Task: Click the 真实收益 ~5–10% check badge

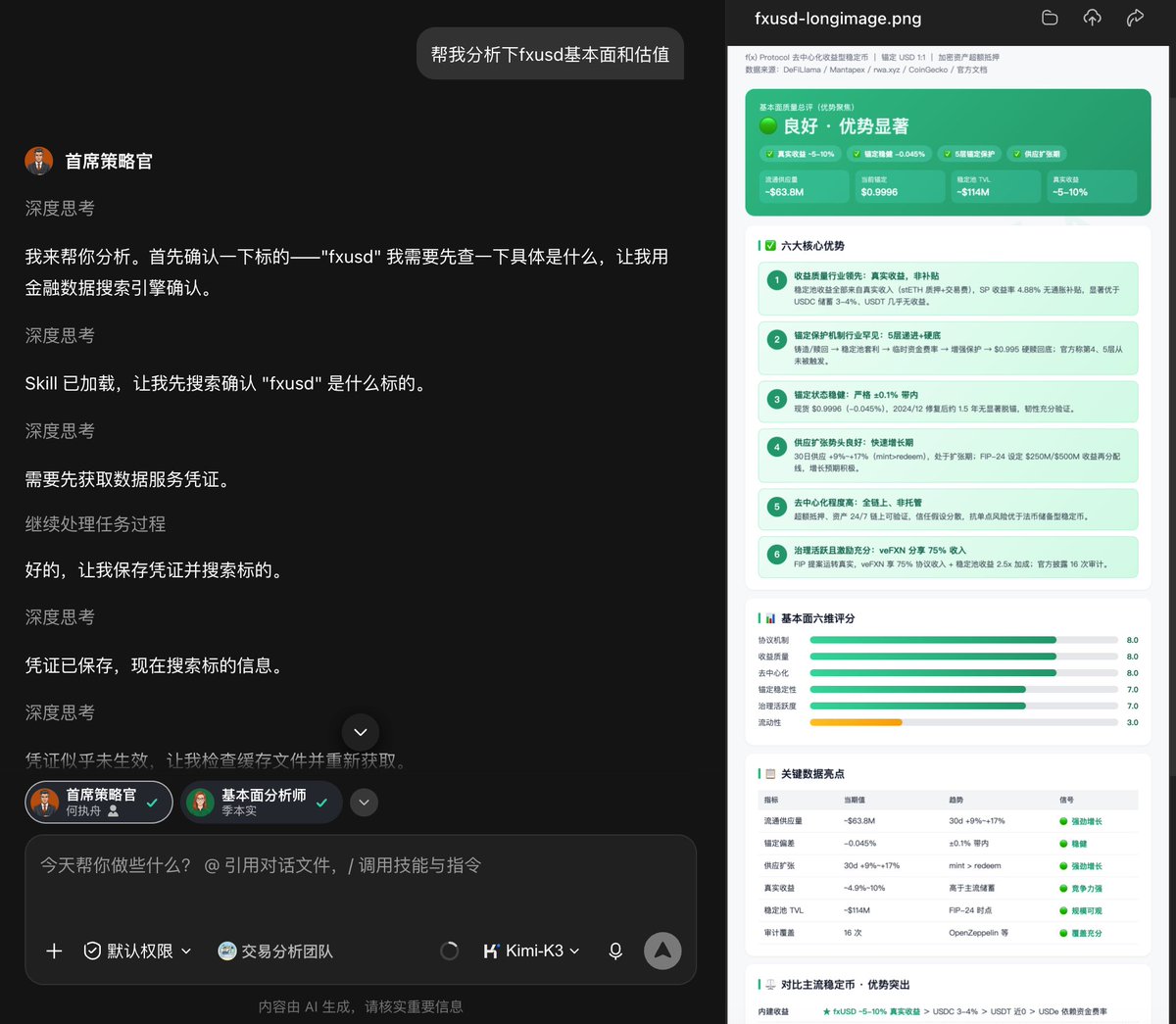Action: [x=800, y=154]
